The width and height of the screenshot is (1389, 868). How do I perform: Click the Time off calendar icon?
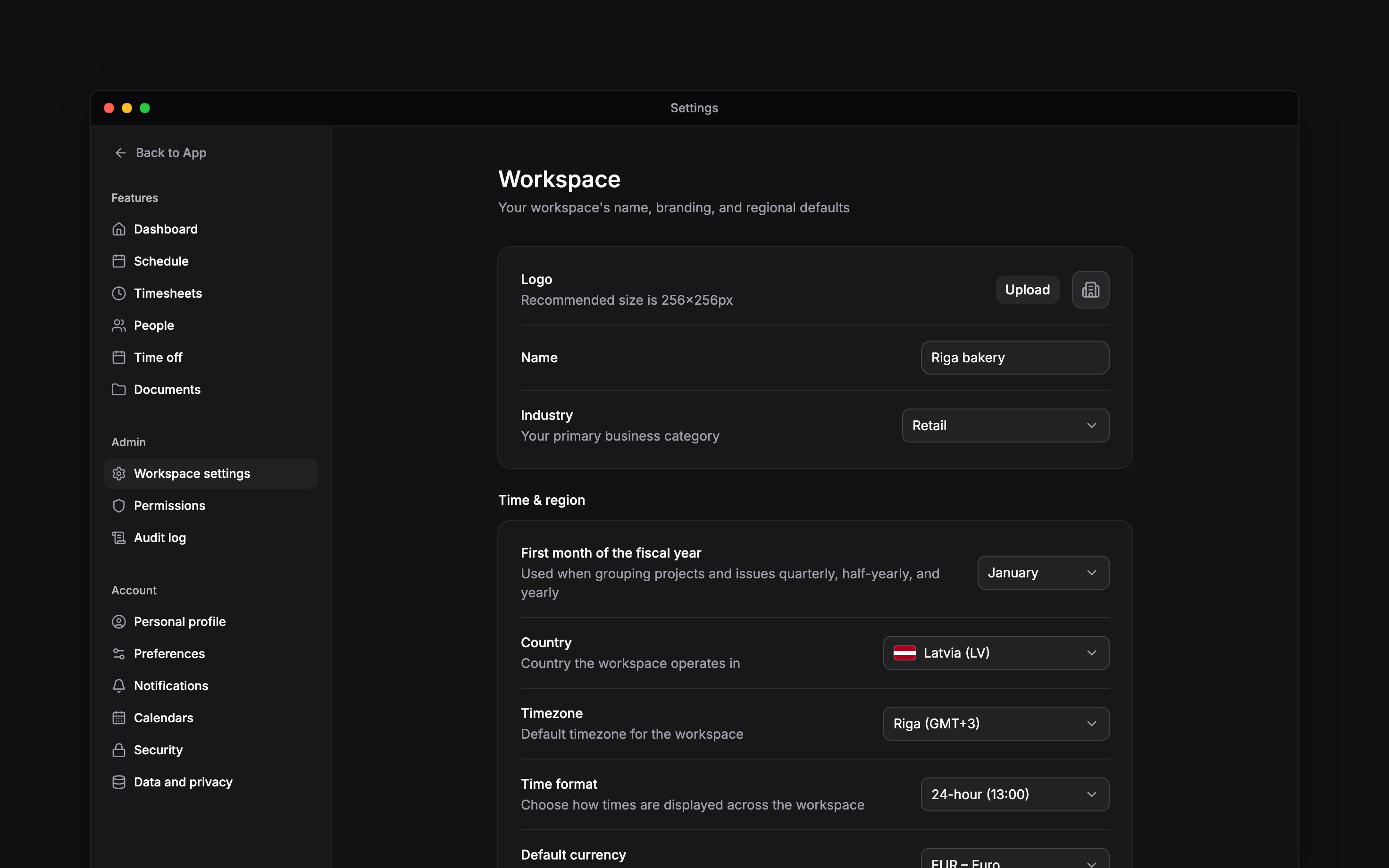tap(119, 358)
